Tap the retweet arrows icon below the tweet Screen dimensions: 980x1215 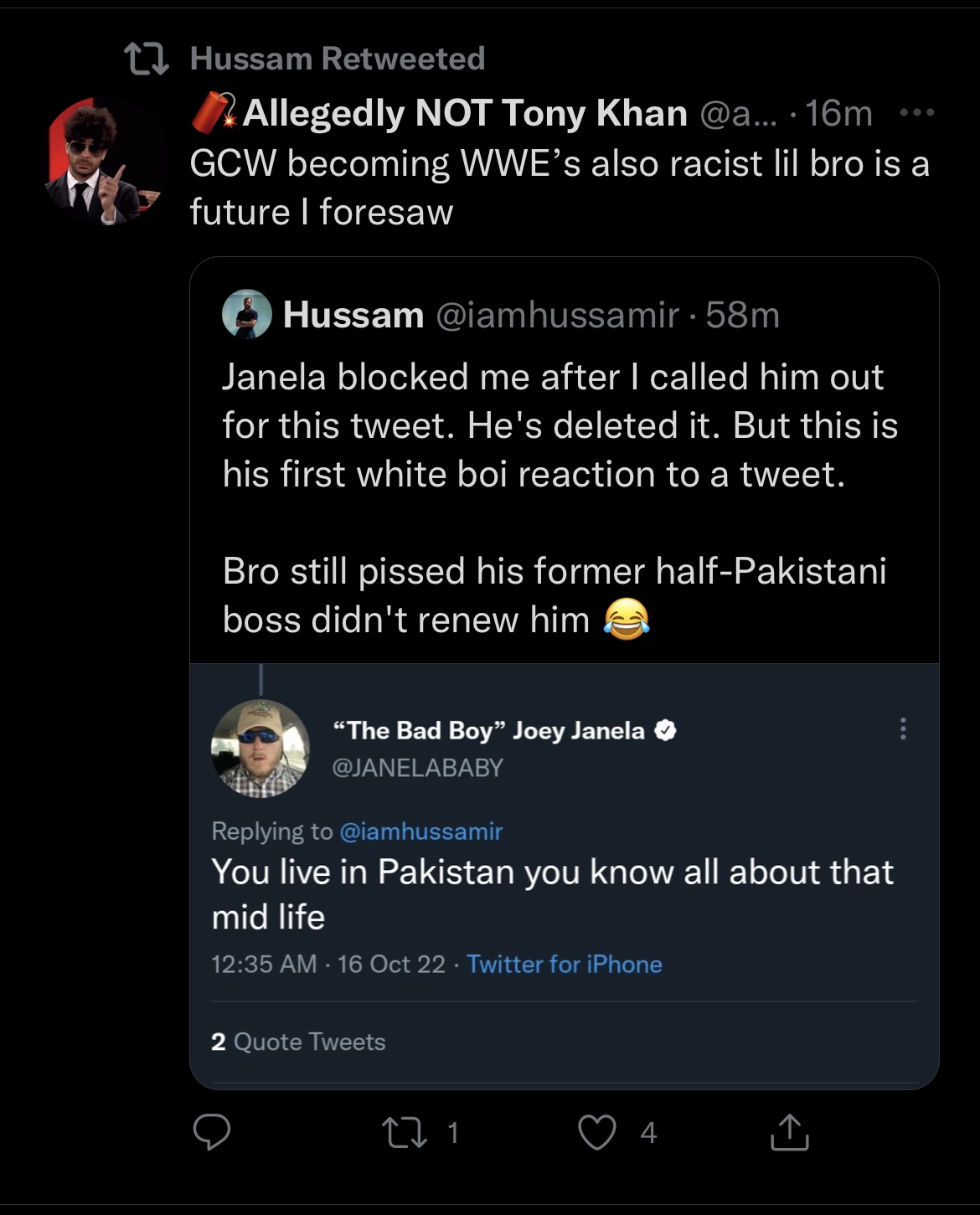[405, 1132]
